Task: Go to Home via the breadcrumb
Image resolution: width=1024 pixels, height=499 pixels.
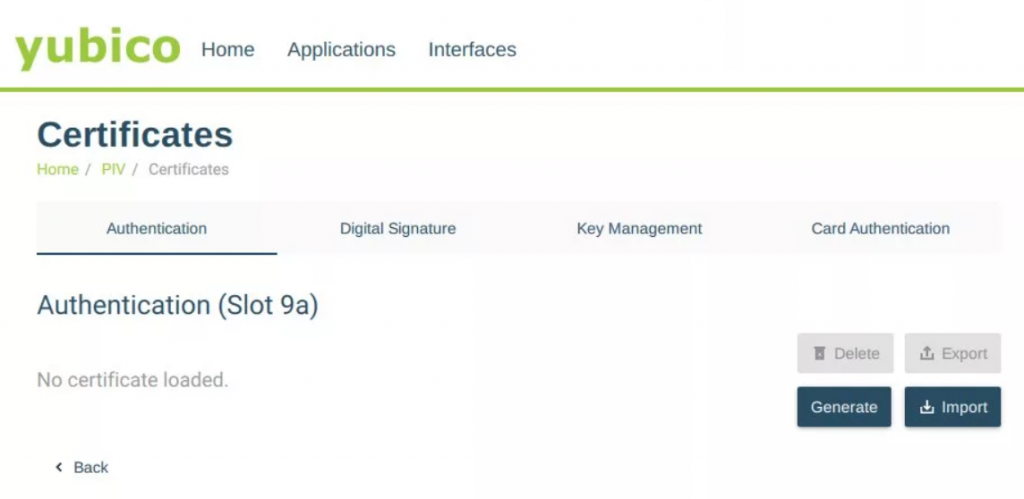Action: (57, 169)
